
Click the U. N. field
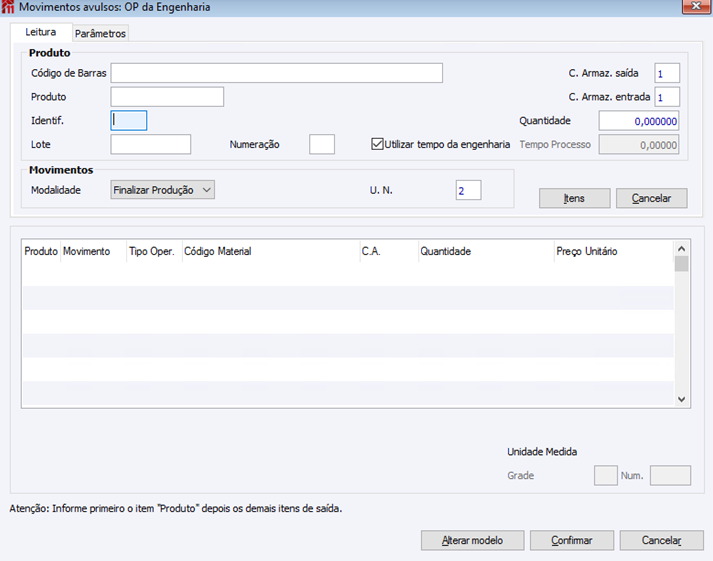click(x=468, y=190)
